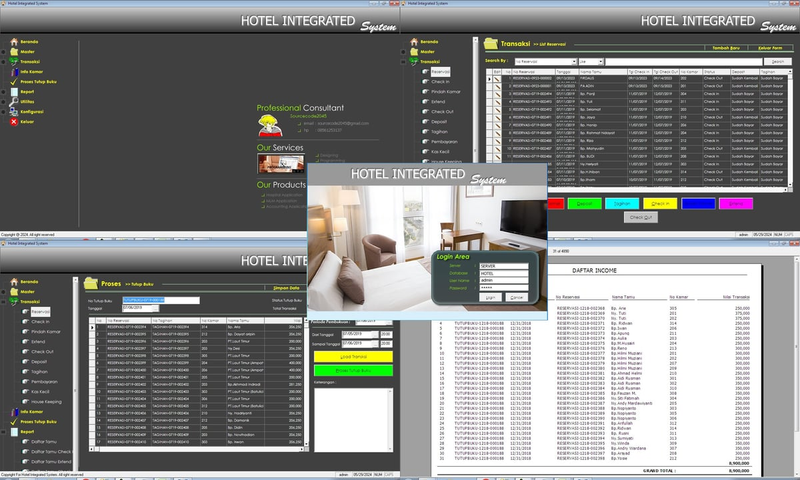This screenshot has height=480, width=800.
Task: Open the Dari Tanggal date dropdown
Action: pyautogui.click(x=375, y=334)
